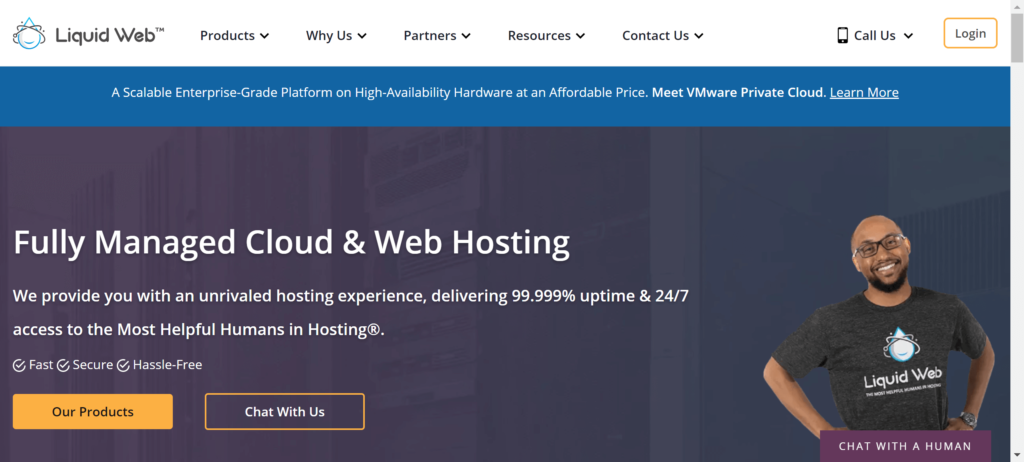The height and width of the screenshot is (462, 1024).
Task: Open the Partners menu
Action: (x=430, y=36)
